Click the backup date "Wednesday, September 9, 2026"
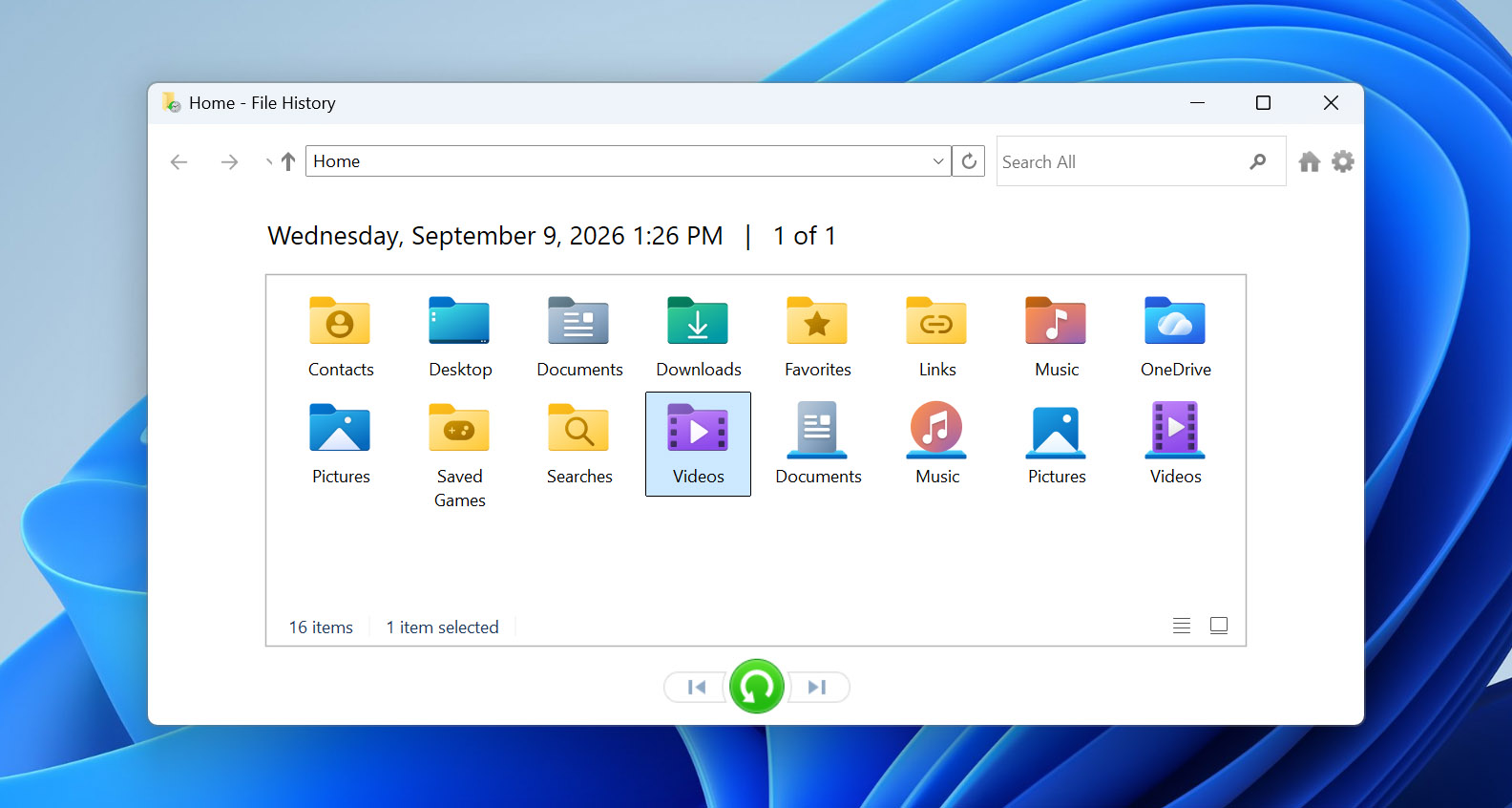 point(448,236)
